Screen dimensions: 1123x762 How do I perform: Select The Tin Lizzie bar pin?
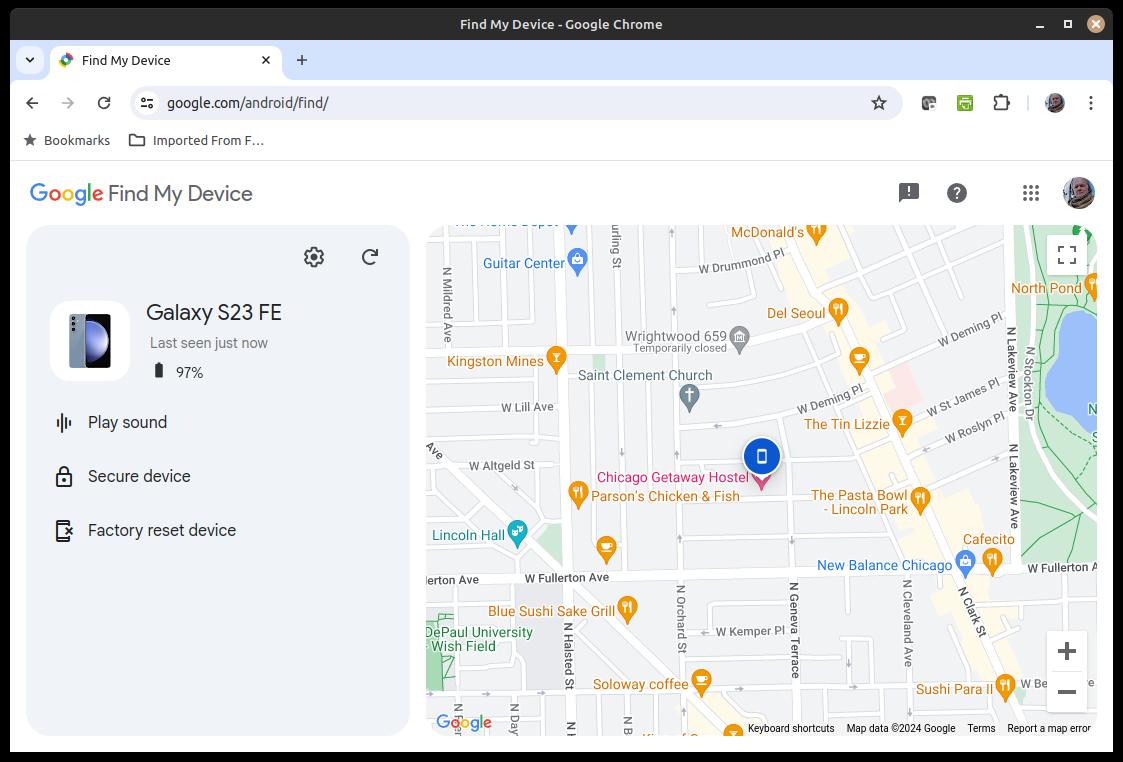[902, 422]
